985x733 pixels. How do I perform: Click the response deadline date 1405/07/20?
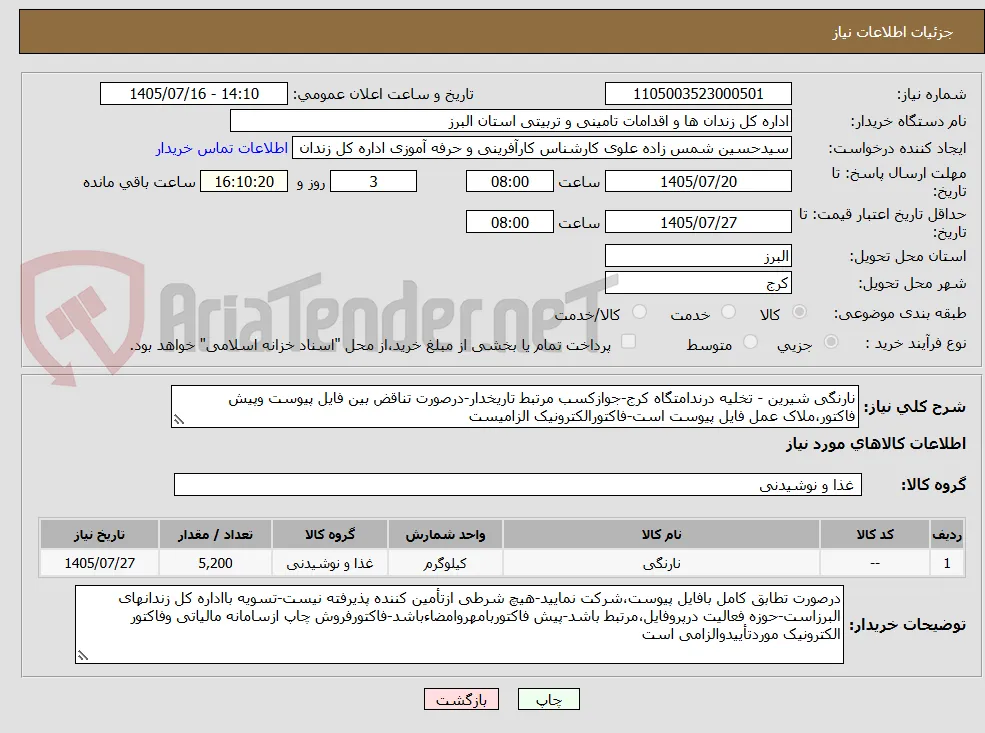point(698,182)
